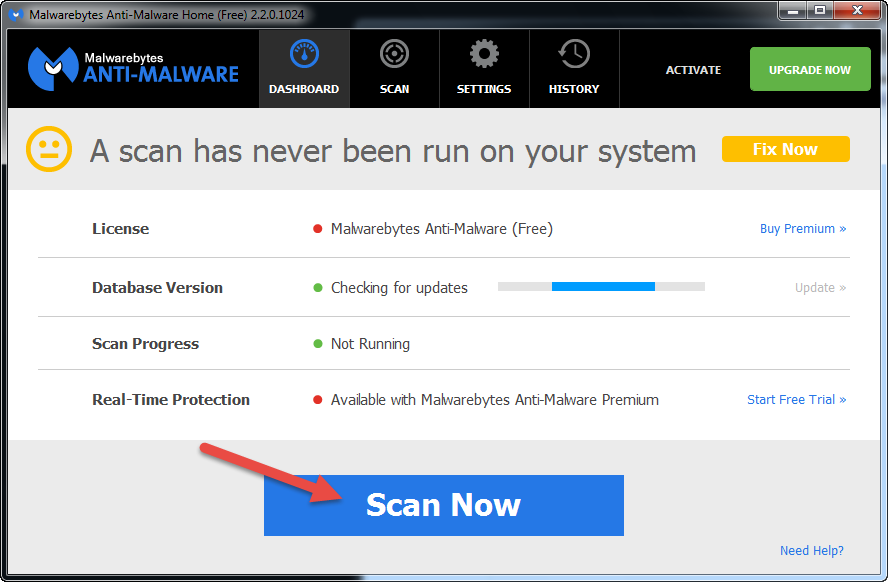The height and width of the screenshot is (582, 888).
Task: Click the window title bar text
Action: pos(166,15)
